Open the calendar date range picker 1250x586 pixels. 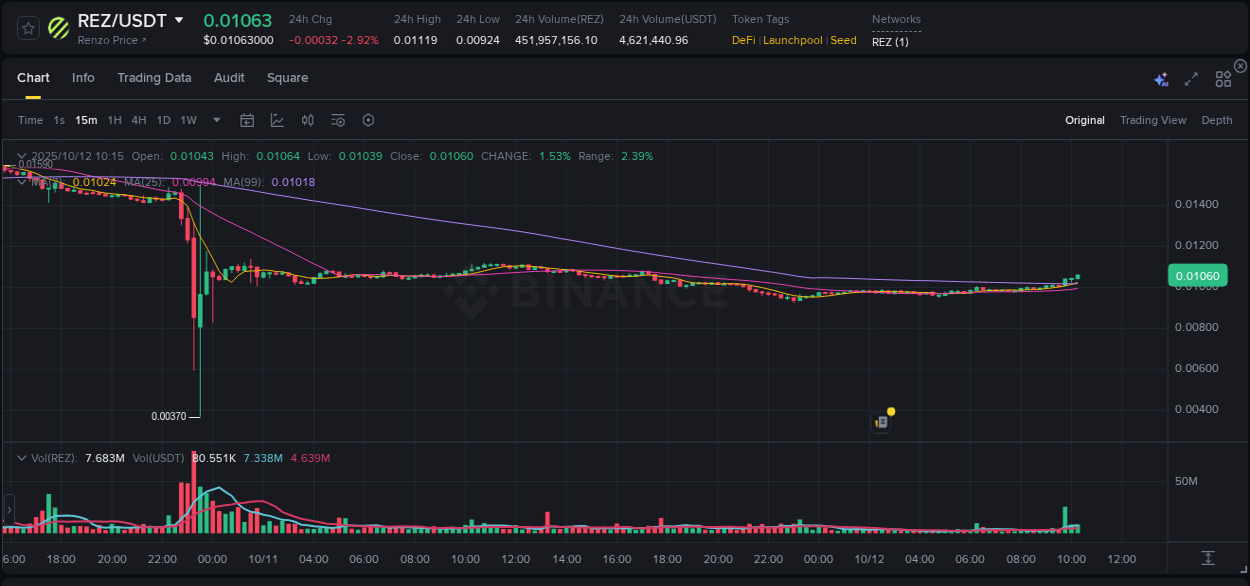247,120
